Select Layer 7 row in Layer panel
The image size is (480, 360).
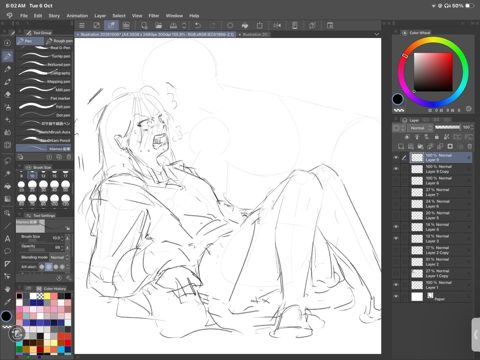(x=440, y=192)
